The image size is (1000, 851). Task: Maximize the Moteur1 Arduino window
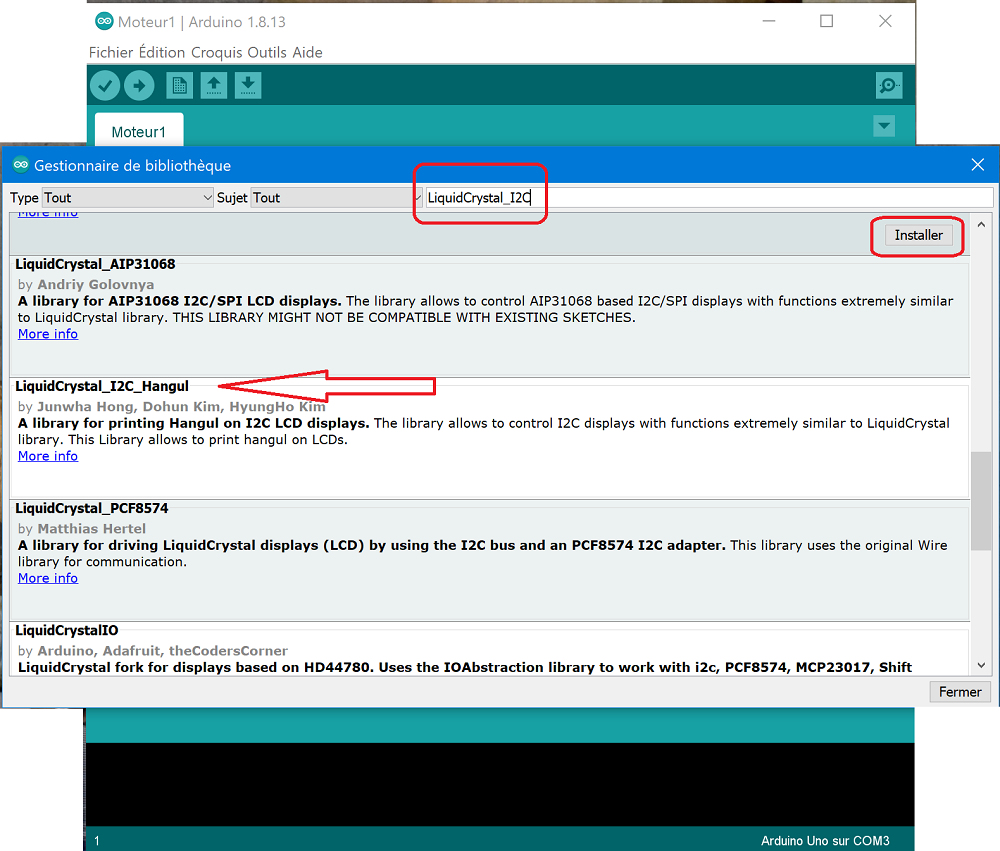[827, 21]
